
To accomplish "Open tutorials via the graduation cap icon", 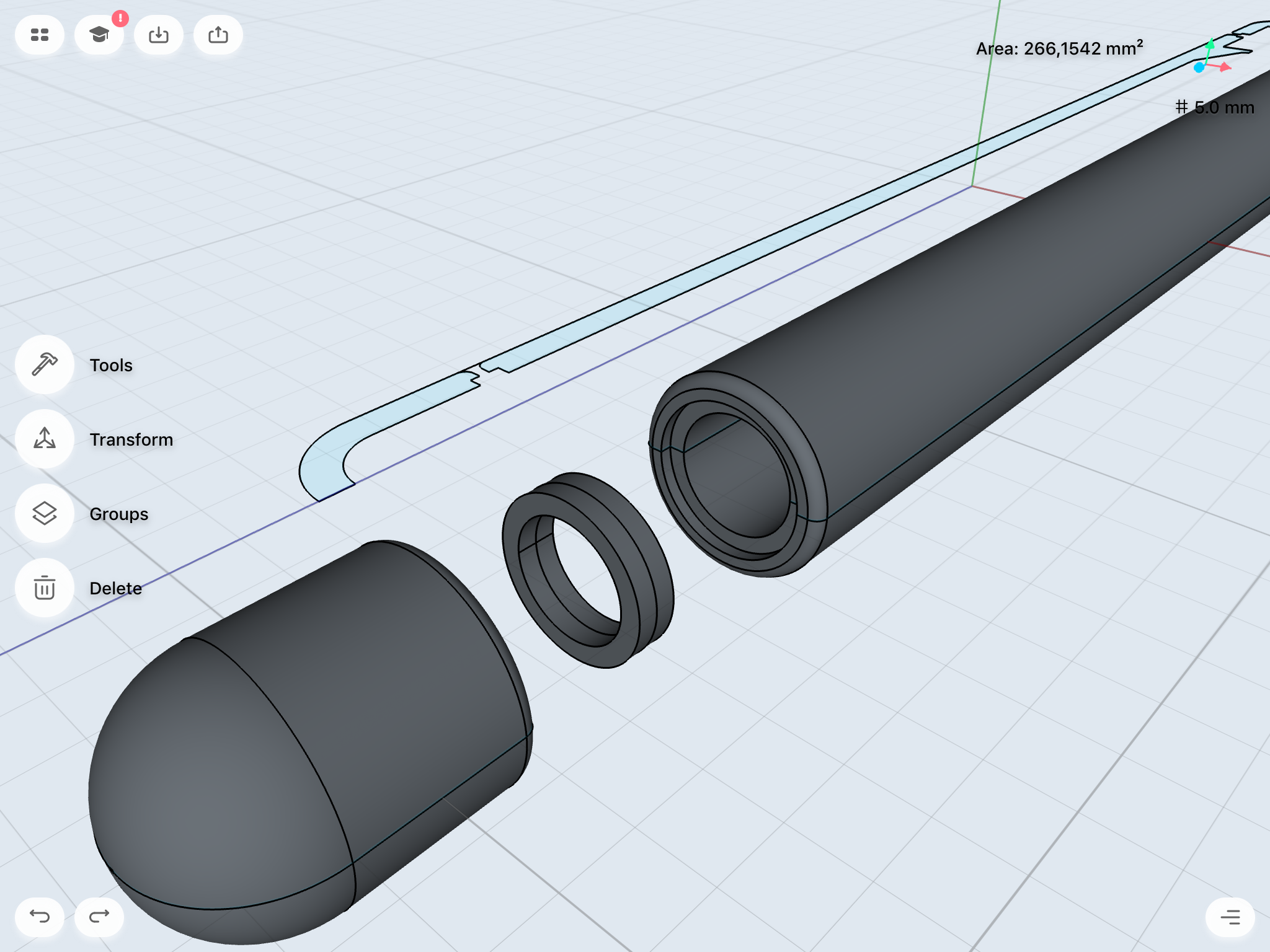I will 99,35.
